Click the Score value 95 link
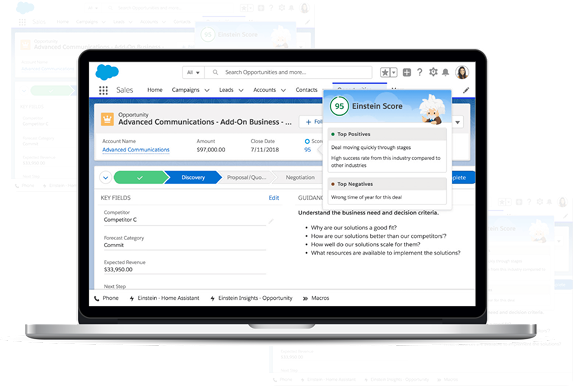 (308, 150)
